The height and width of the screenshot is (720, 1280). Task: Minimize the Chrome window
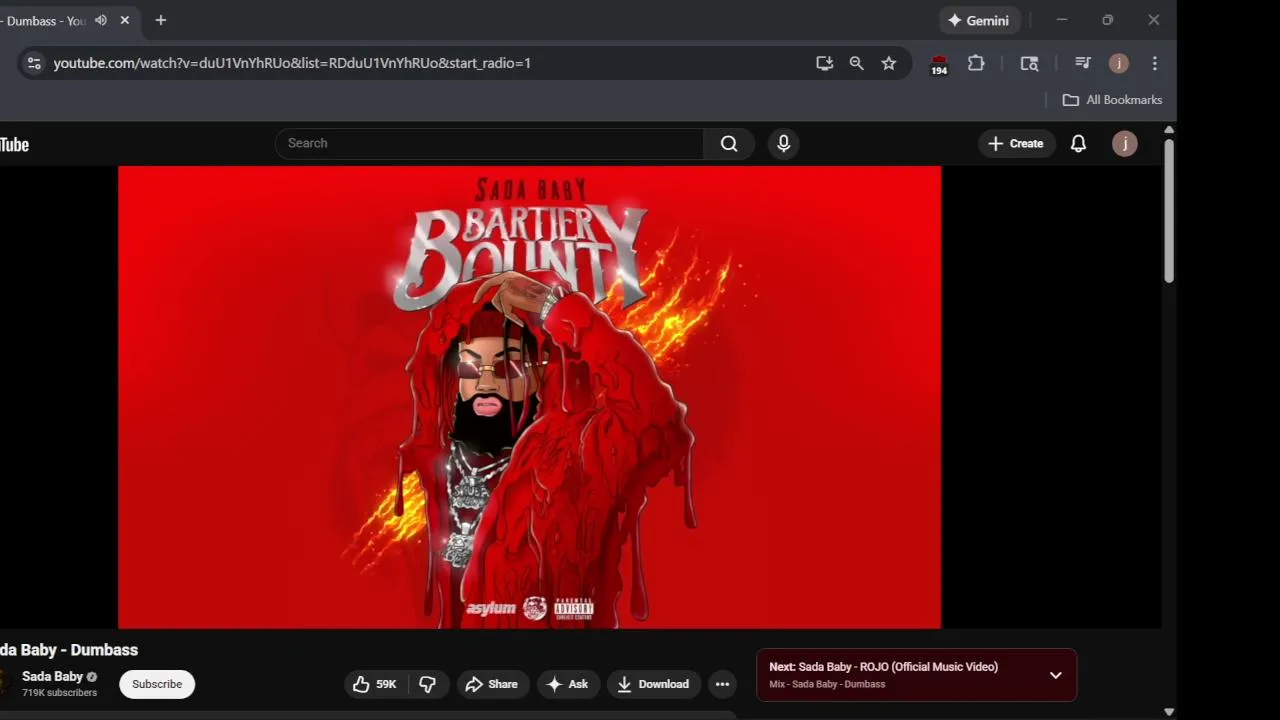tap(1062, 20)
